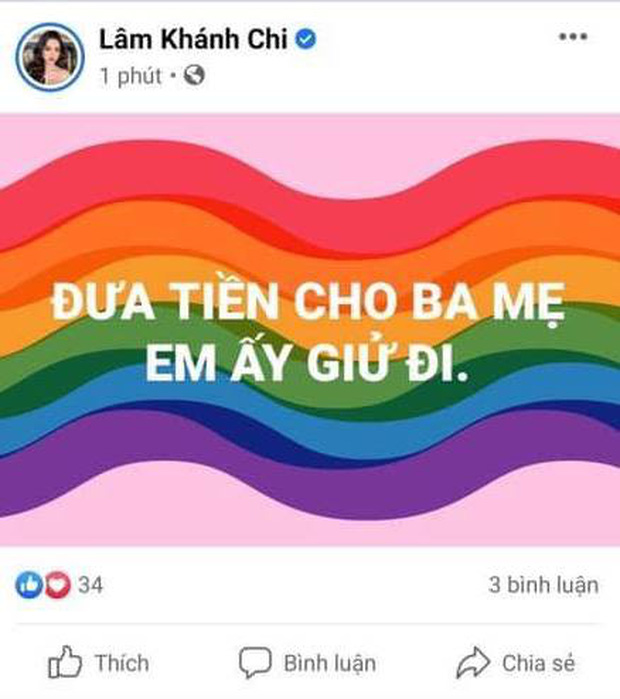The image size is (620, 699).
Task: Click the Bình luận button label
Action: click(x=330, y=663)
